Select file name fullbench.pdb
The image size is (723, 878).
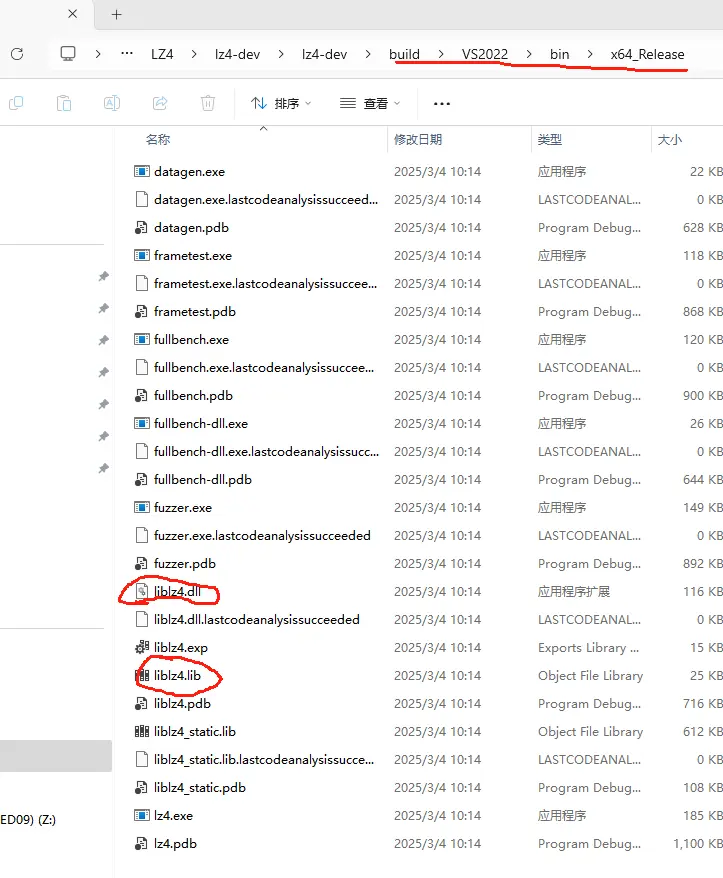193,395
